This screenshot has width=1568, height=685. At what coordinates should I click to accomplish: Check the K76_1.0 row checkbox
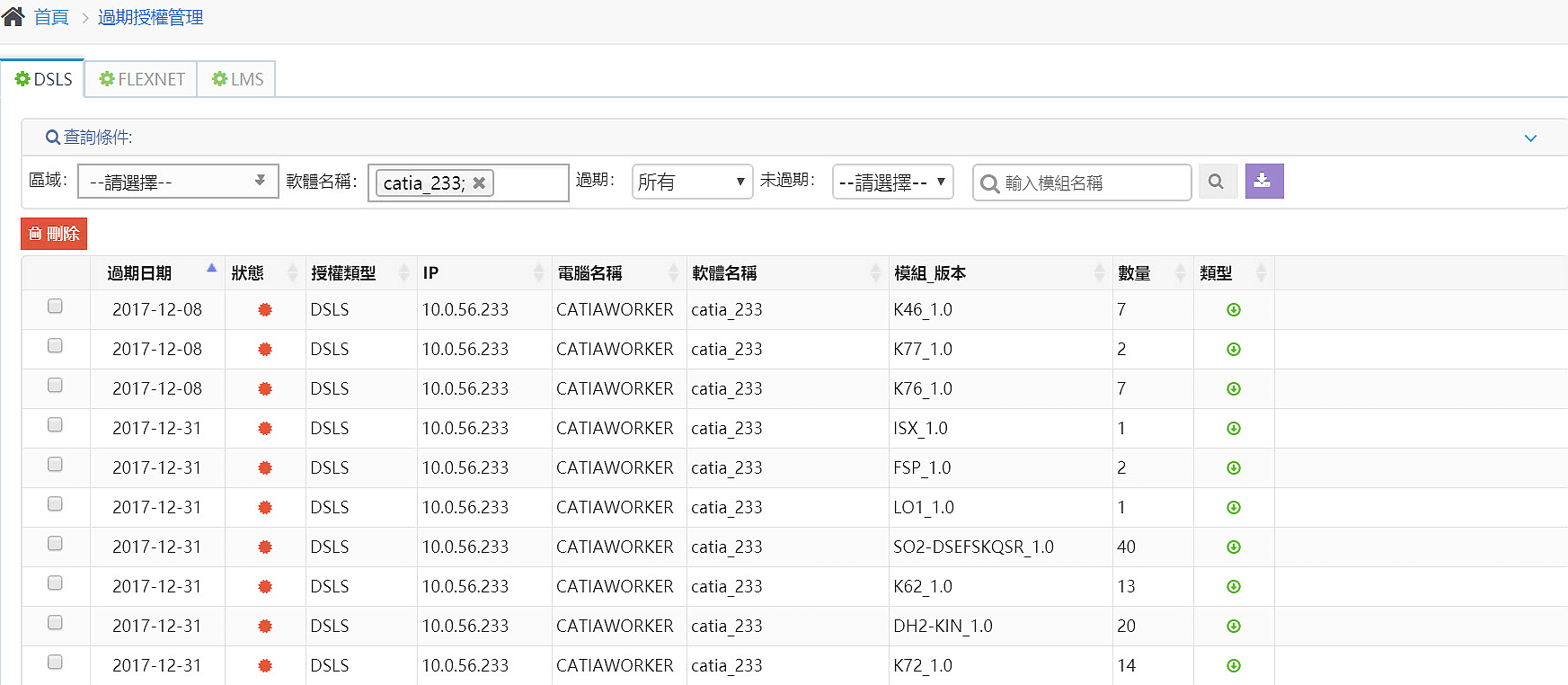tap(55, 386)
